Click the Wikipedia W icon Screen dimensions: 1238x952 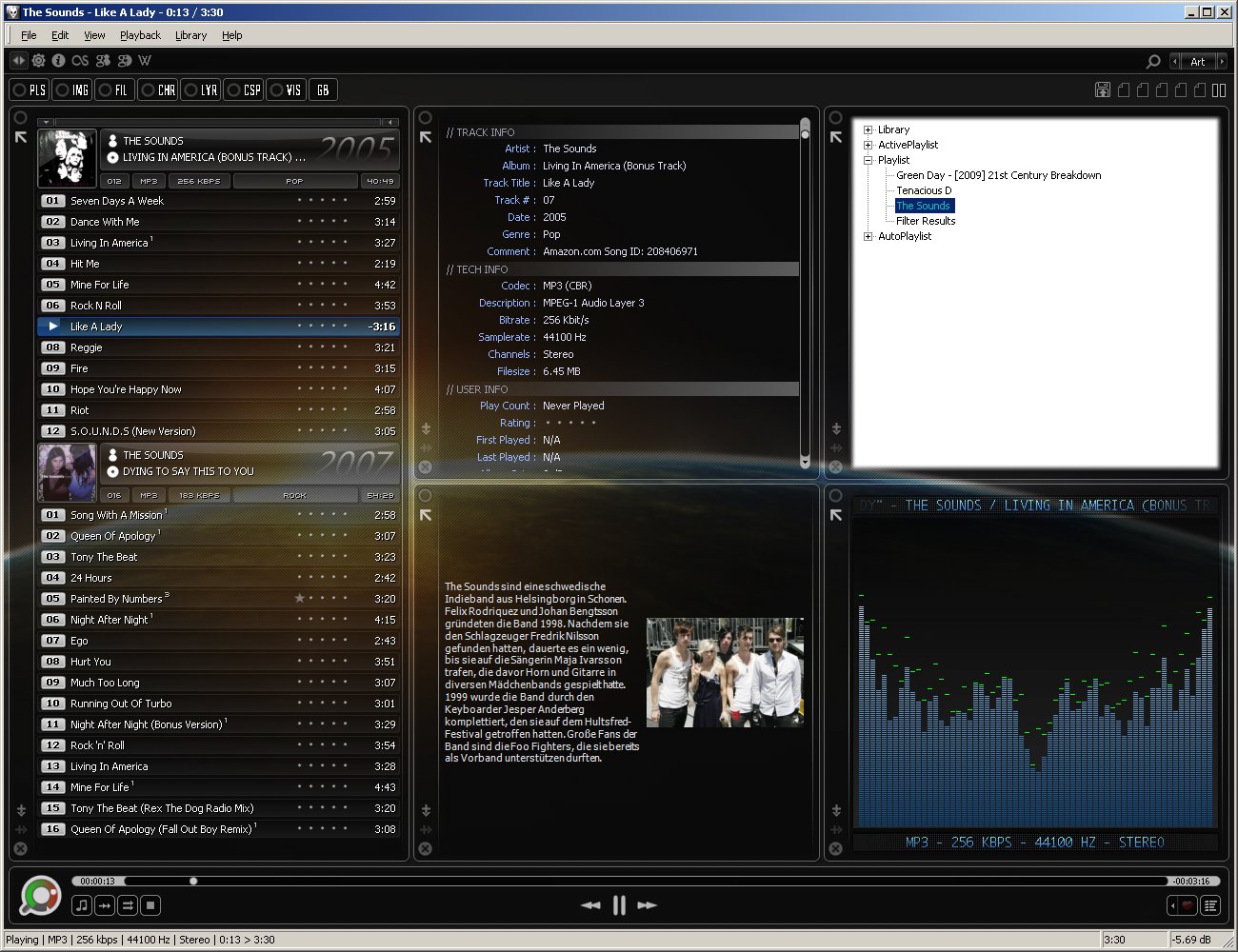[145, 60]
